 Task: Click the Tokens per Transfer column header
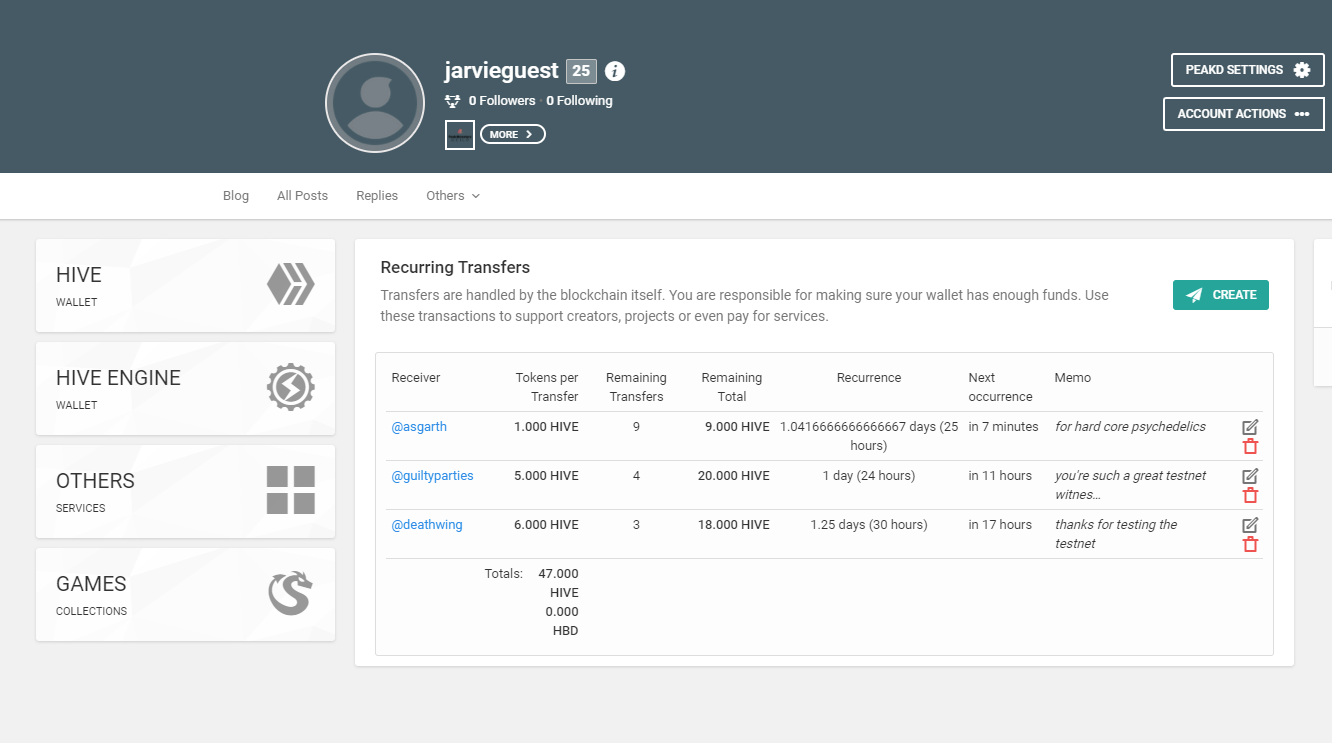(547, 387)
